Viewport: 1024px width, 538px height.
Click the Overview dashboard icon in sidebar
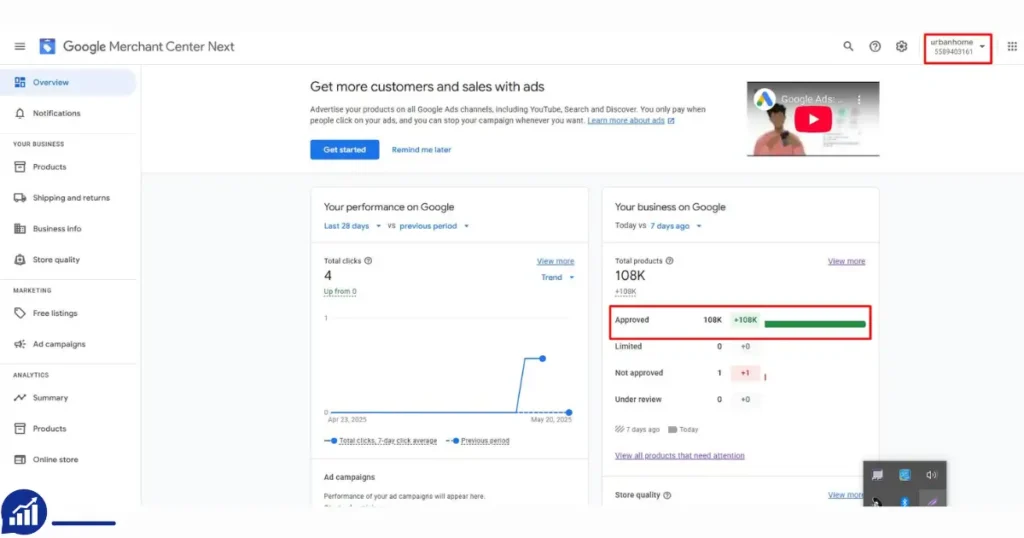pos(20,82)
